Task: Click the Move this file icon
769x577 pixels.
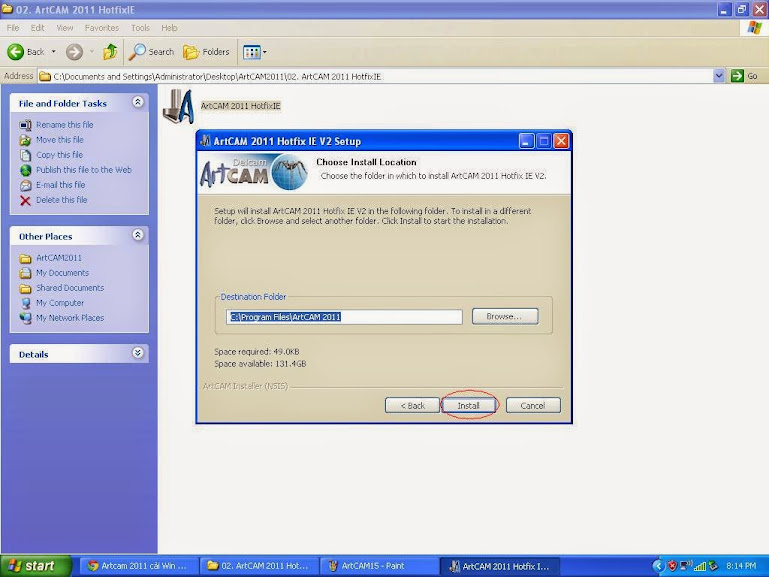Action: (x=25, y=140)
